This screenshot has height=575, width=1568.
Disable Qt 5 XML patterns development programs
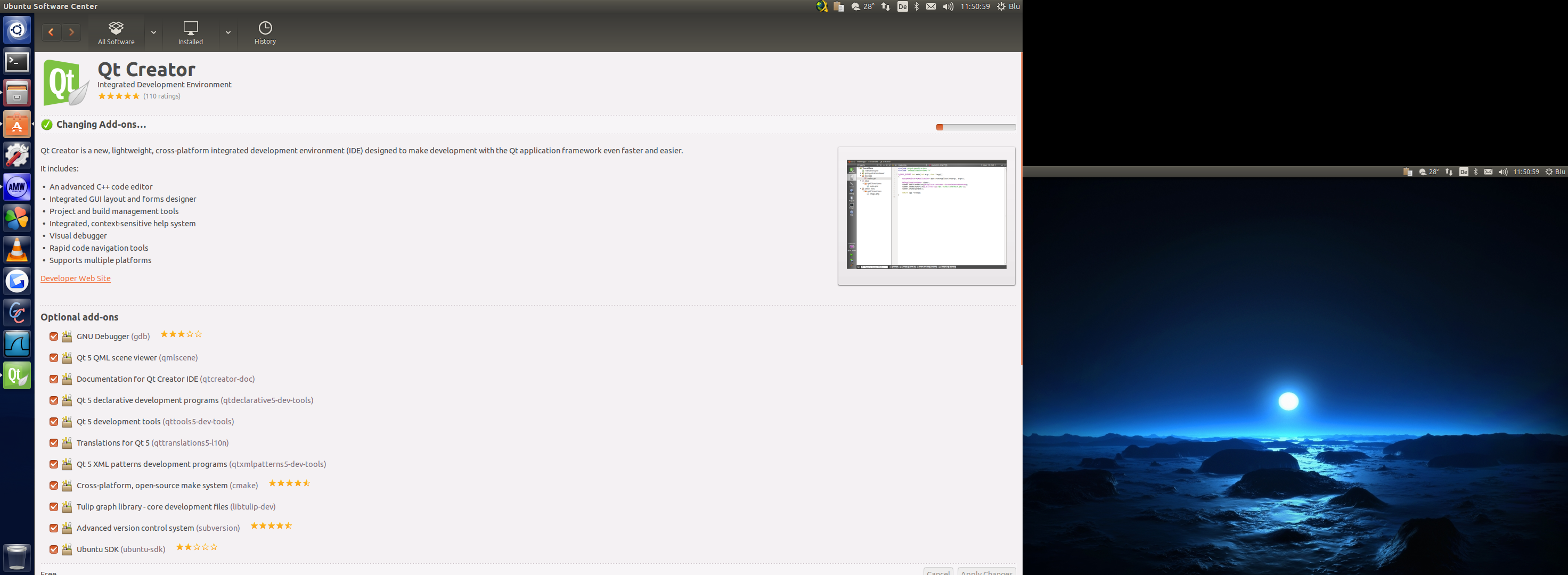[x=53, y=464]
